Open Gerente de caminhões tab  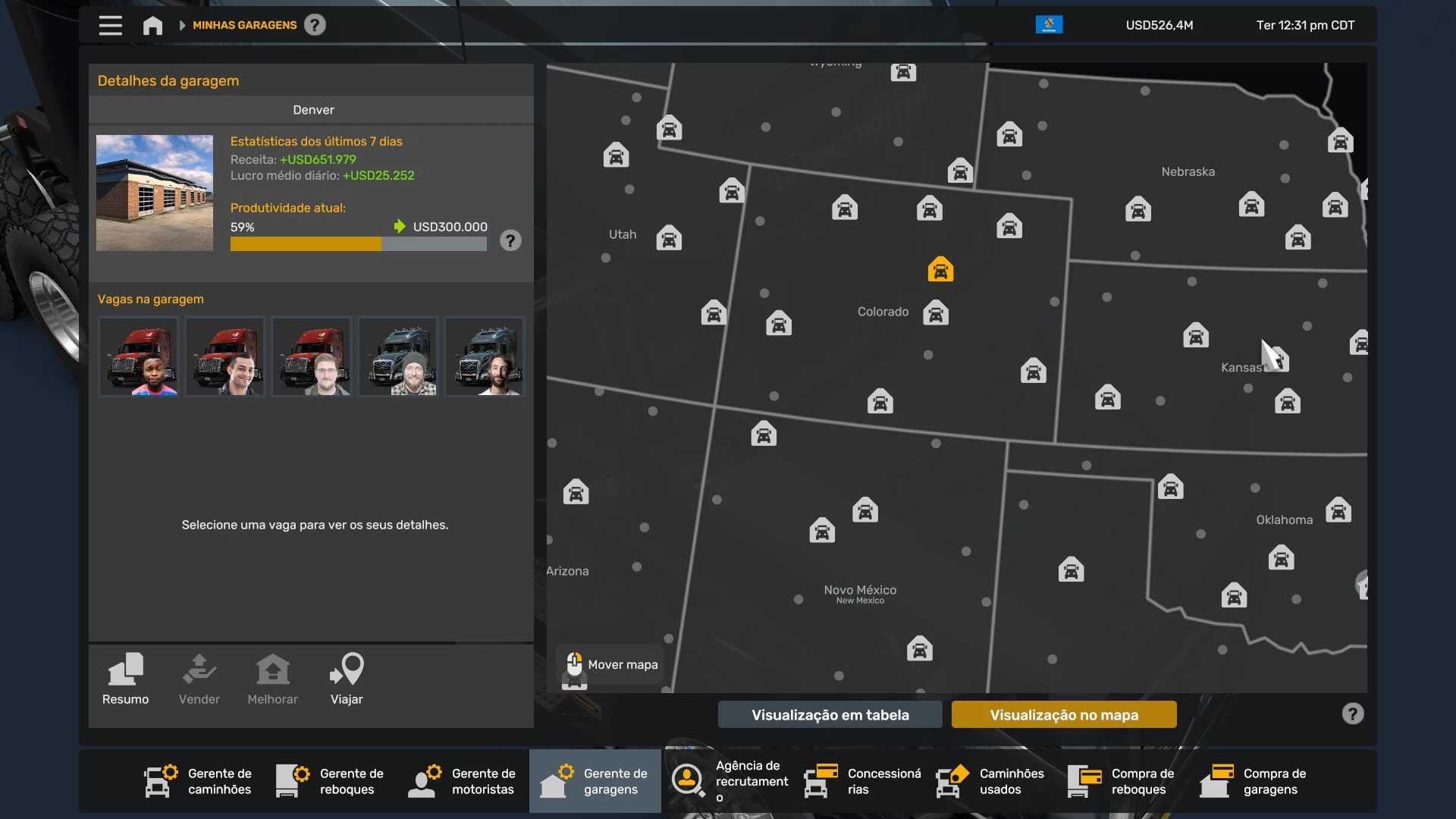tap(199, 781)
